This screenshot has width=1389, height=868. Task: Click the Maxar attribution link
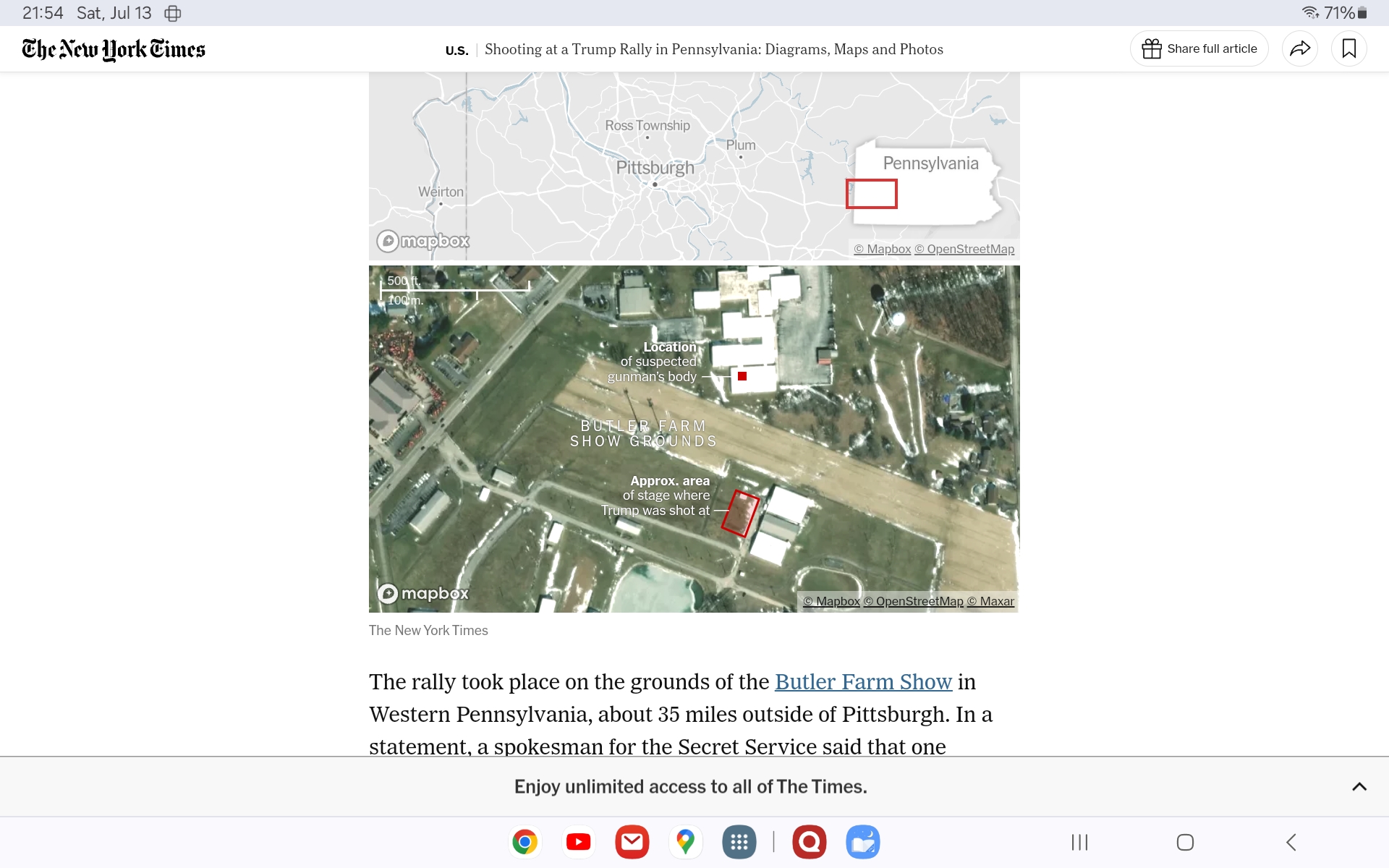991,601
